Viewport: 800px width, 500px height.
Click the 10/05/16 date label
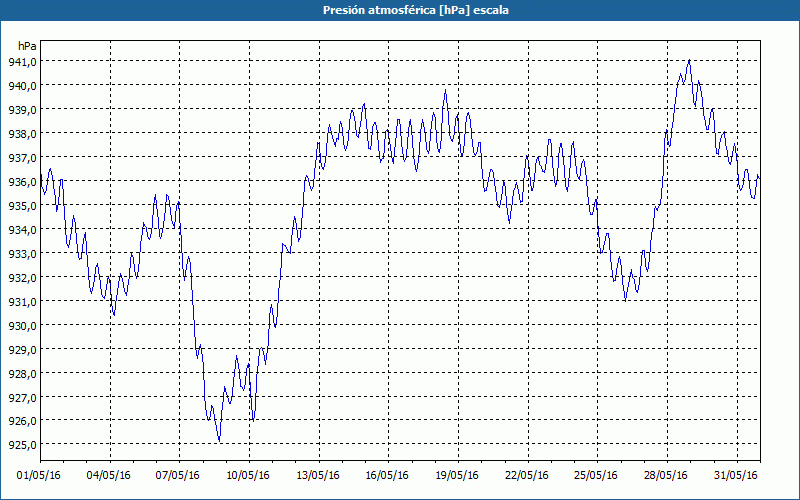248,476
